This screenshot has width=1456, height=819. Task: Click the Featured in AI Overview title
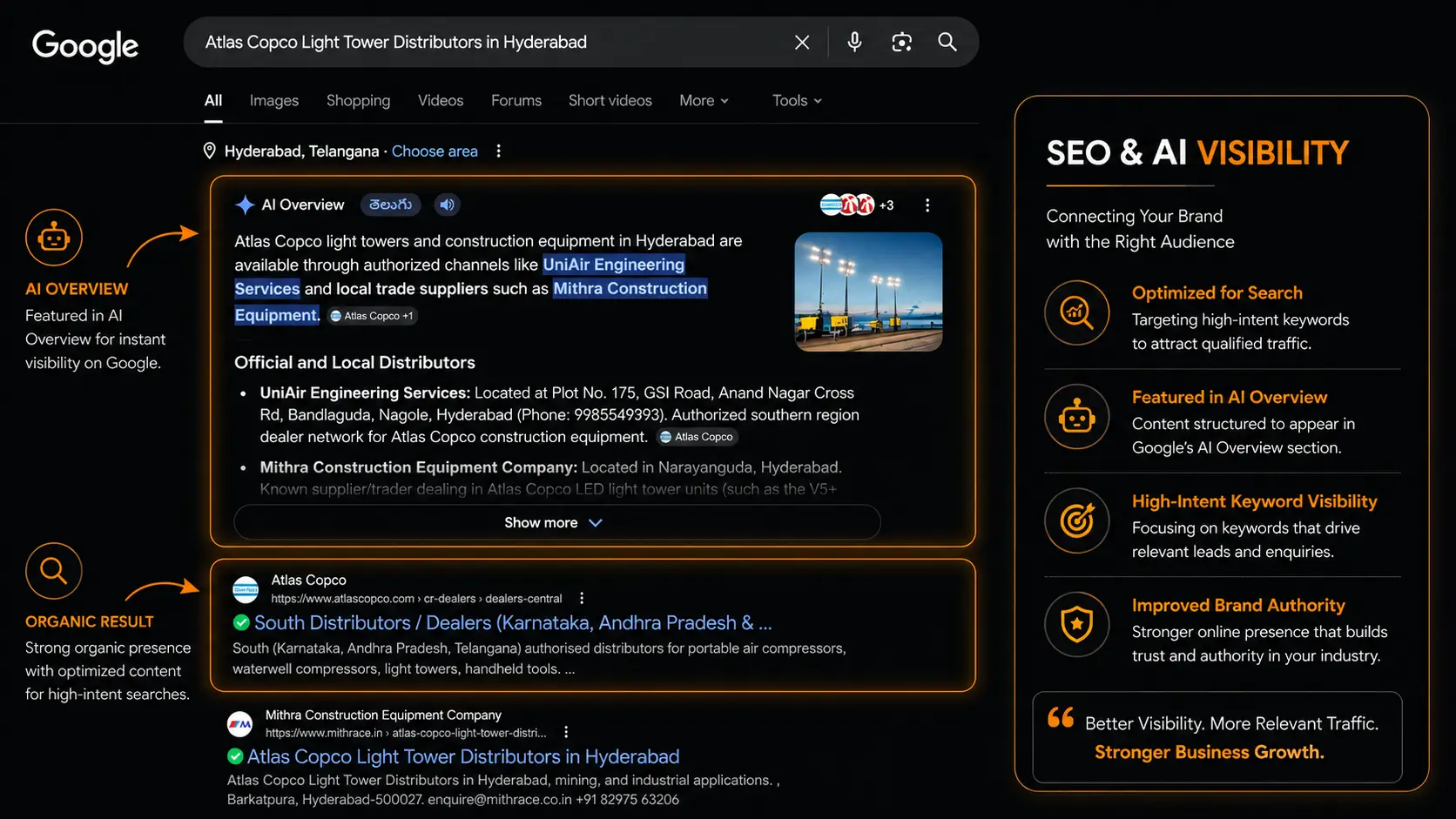click(1230, 398)
